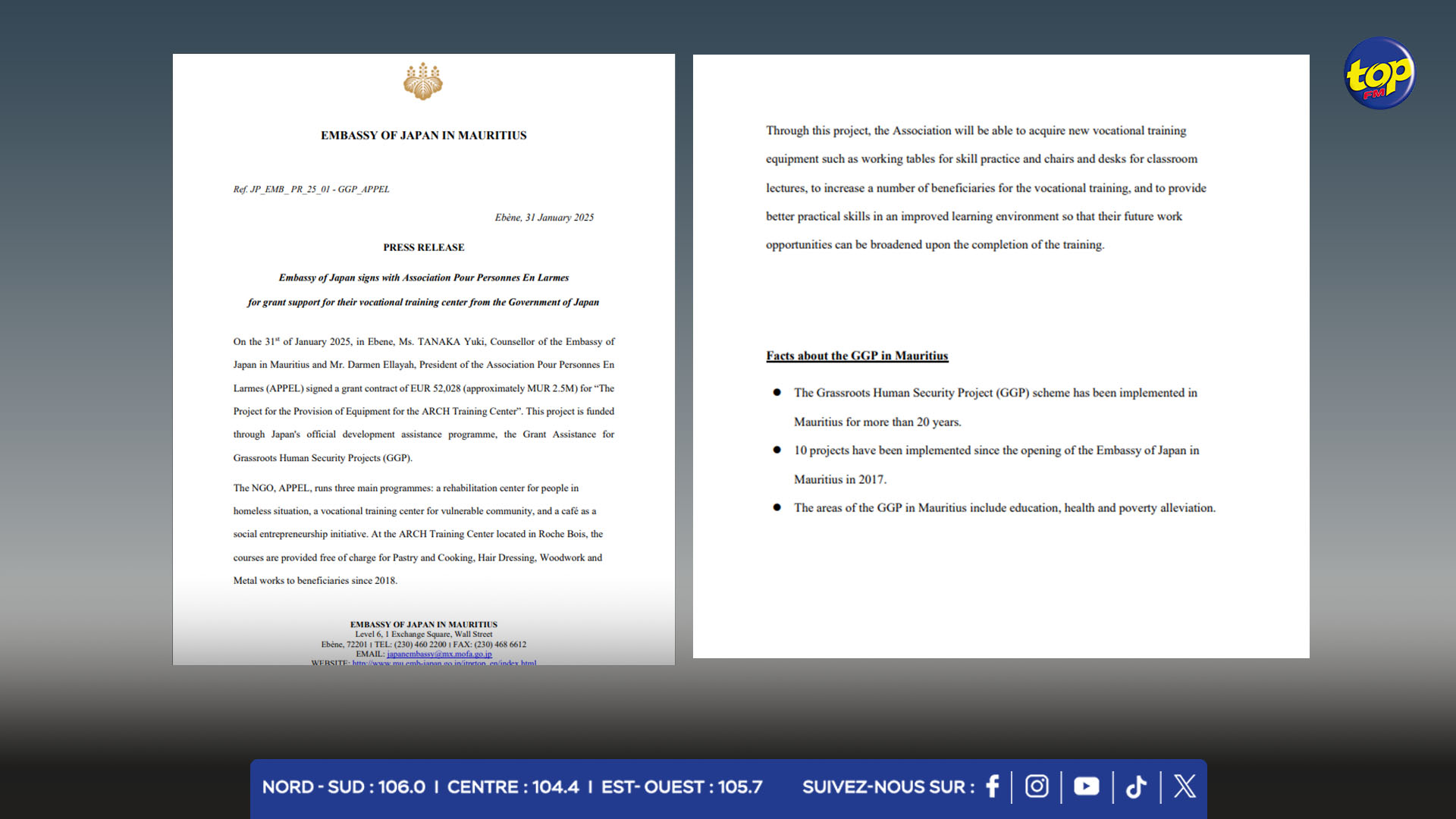Viewport: 1456px width, 819px height.
Task: Click "Facts about the GGP in Mauritius" heading
Action: [x=857, y=356]
